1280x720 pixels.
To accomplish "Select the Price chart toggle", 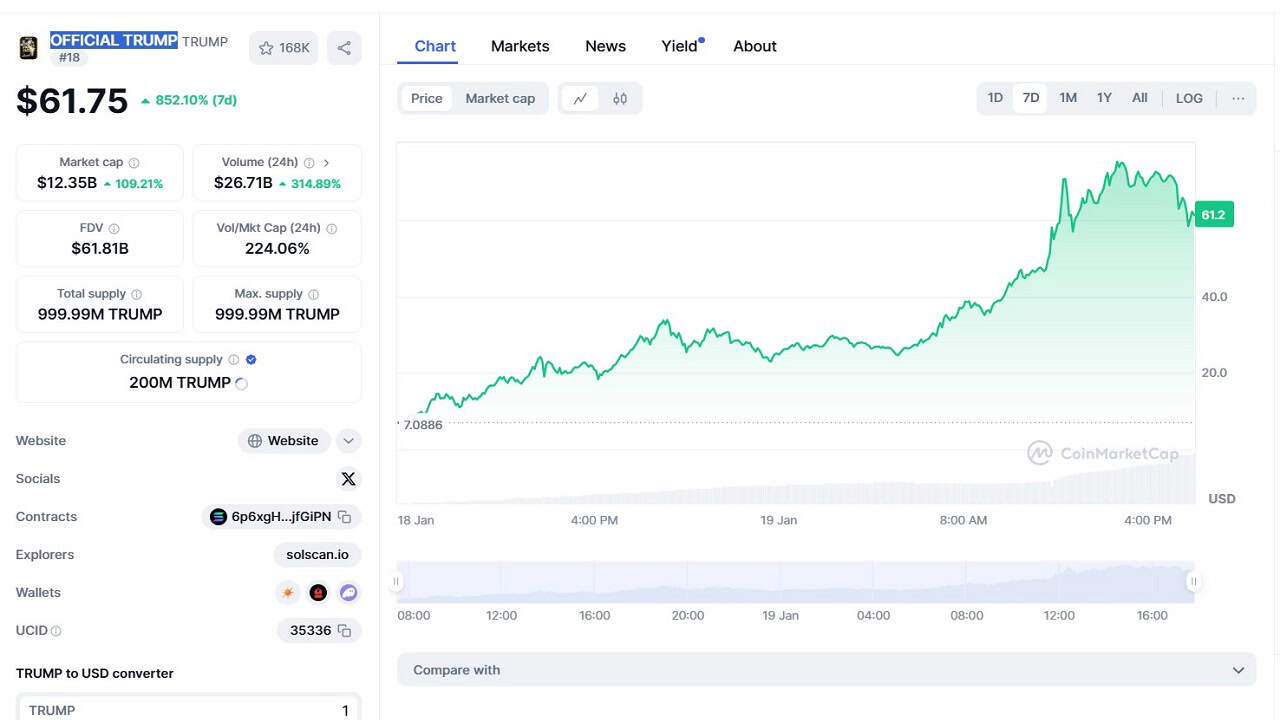I will [x=427, y=98].
